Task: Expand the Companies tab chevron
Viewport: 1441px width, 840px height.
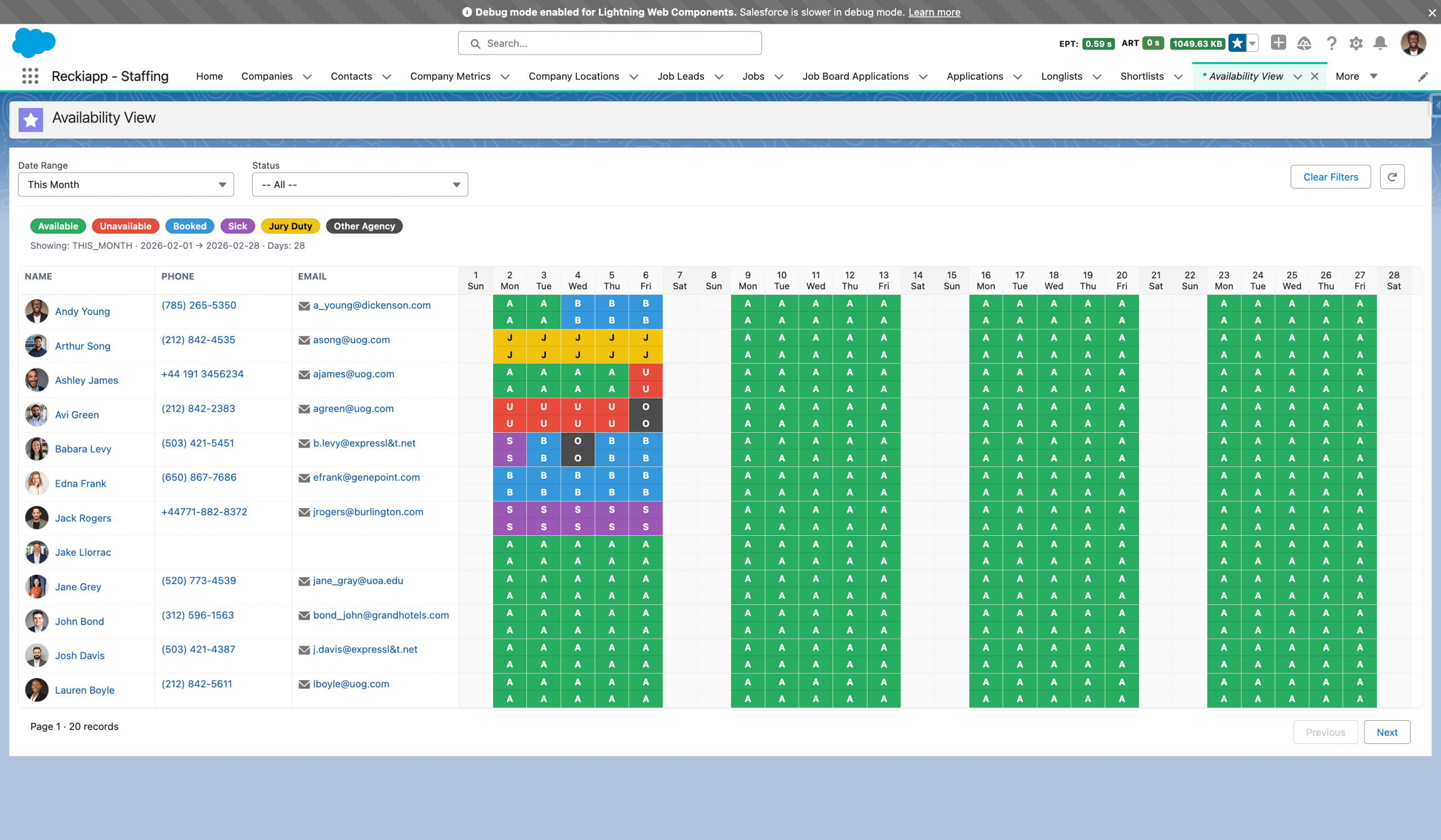Action: click(307, 77)
